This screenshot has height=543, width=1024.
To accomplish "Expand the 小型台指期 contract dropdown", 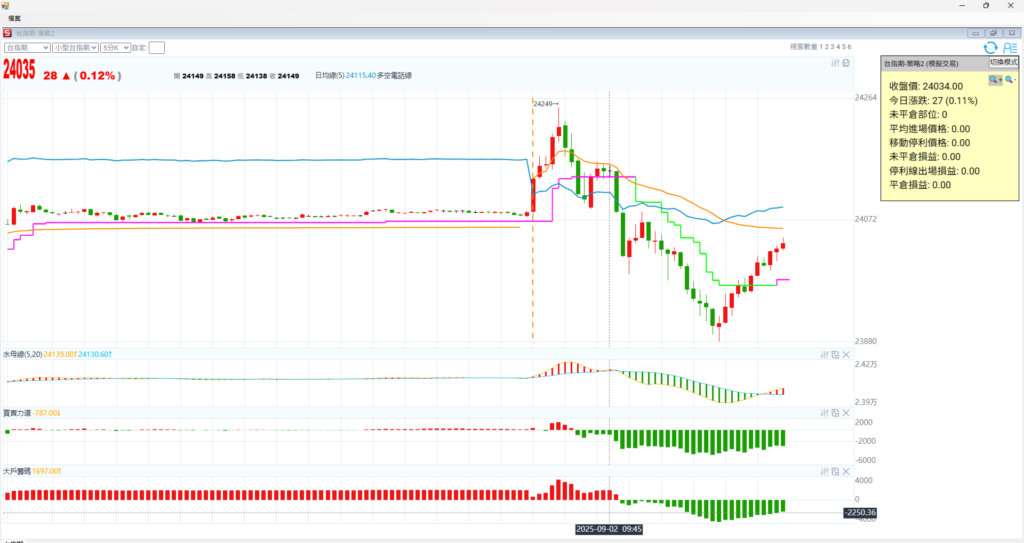I will coord(76,47).
